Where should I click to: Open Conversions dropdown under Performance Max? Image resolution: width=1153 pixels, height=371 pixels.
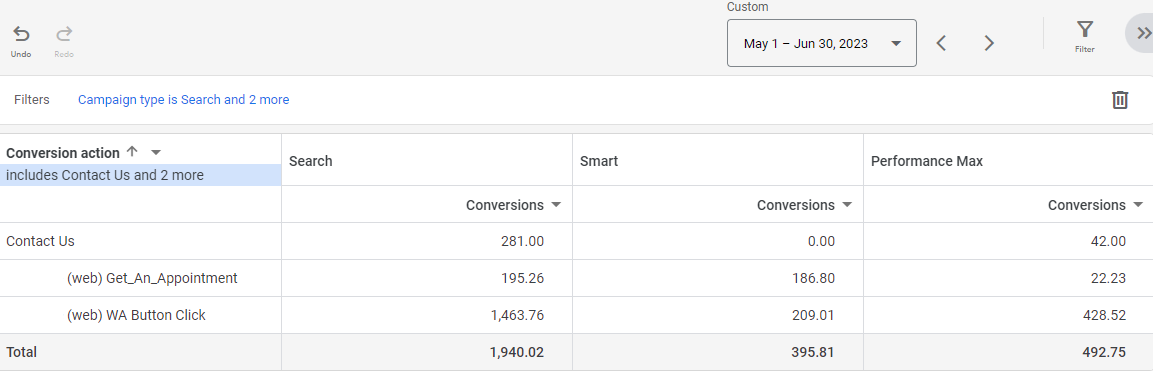click(x=1138, y=205)
